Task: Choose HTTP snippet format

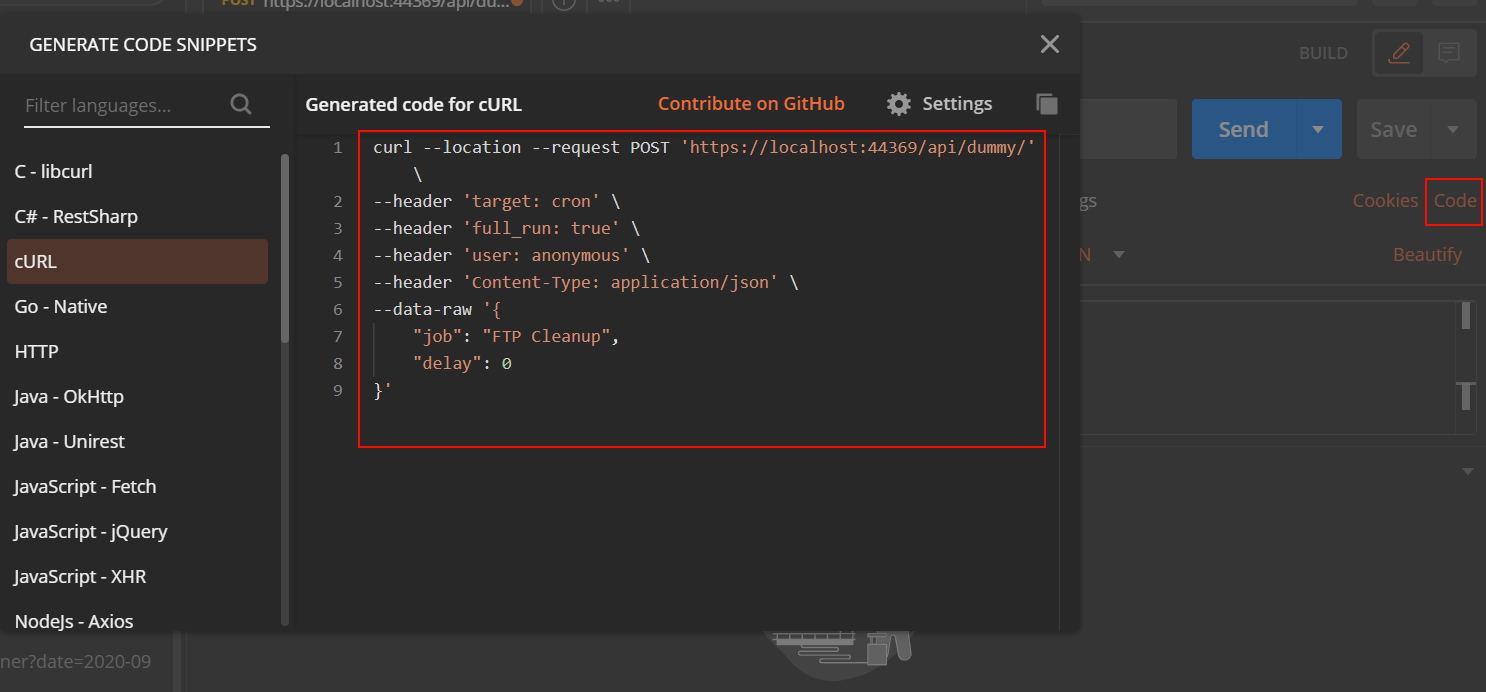Action: pos(137,352)
